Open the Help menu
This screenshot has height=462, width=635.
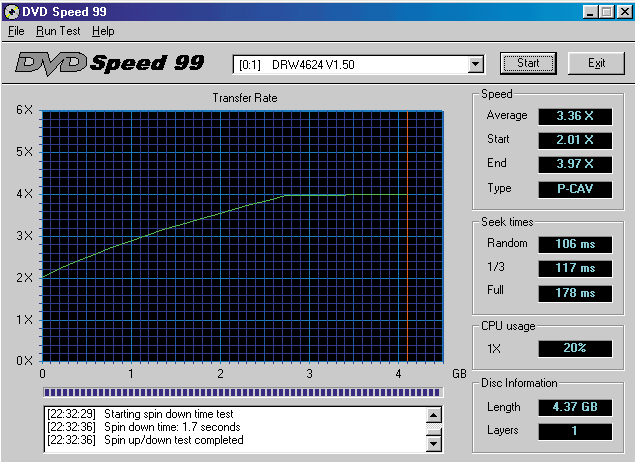tap(103, 31)
